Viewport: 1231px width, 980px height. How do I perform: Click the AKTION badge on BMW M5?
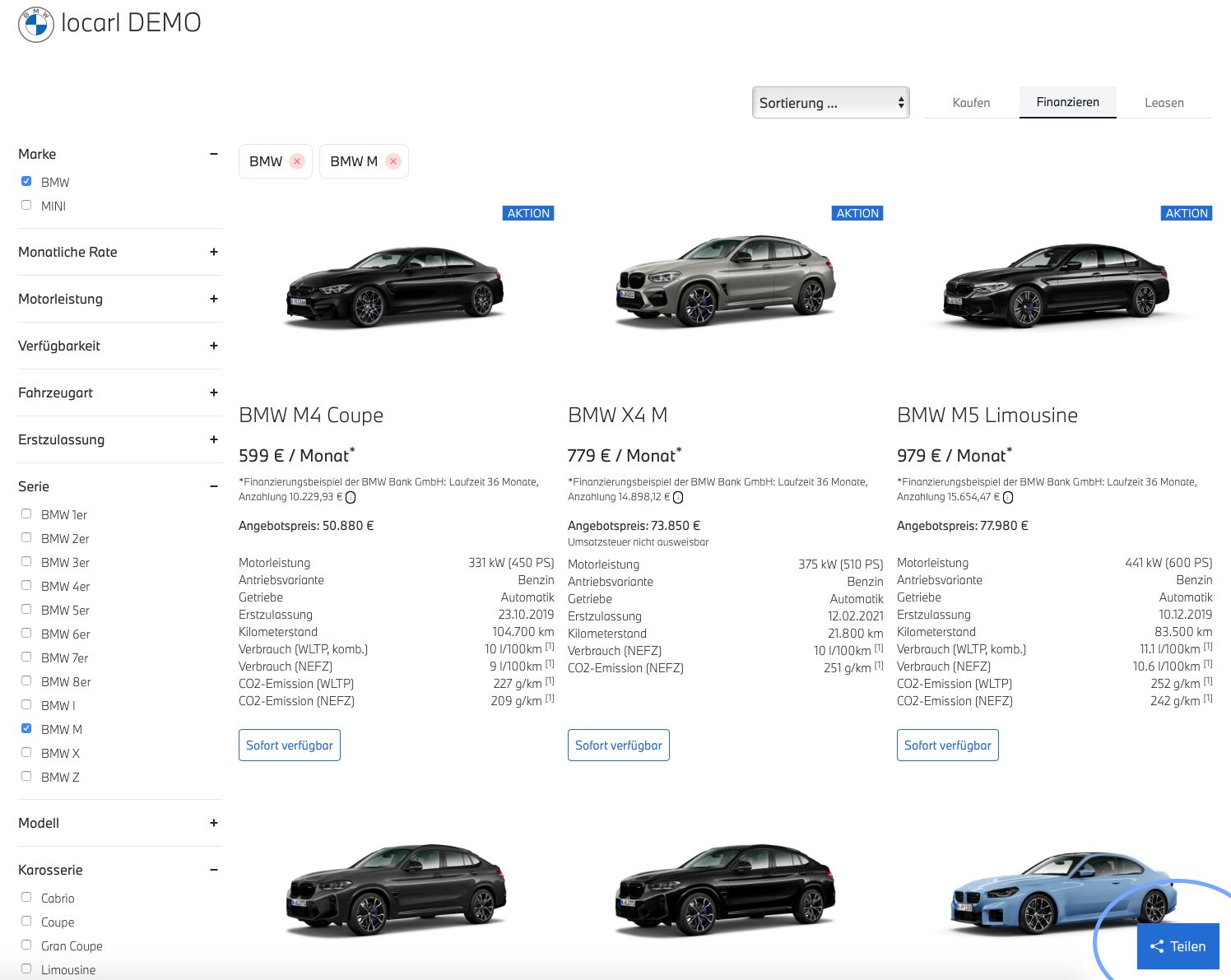coord(1186,213)
